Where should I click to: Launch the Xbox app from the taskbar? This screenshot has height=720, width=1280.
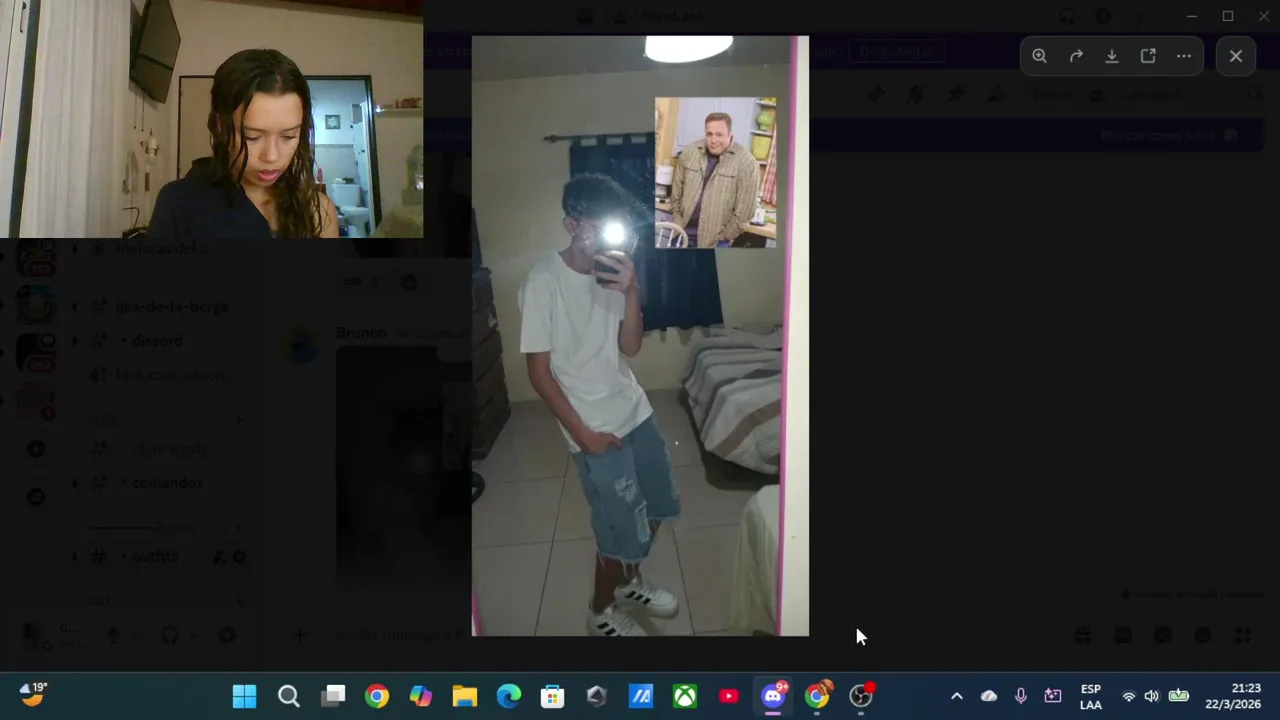[x=685, y=696]
